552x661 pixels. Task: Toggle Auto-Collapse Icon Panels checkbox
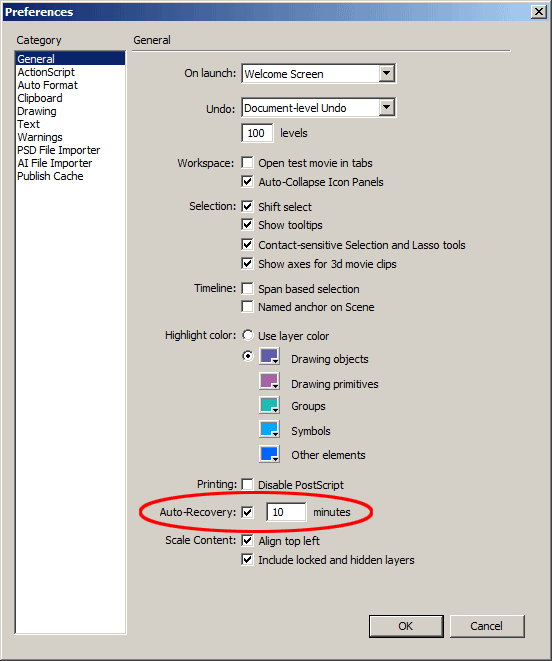(x=248, y=182)
